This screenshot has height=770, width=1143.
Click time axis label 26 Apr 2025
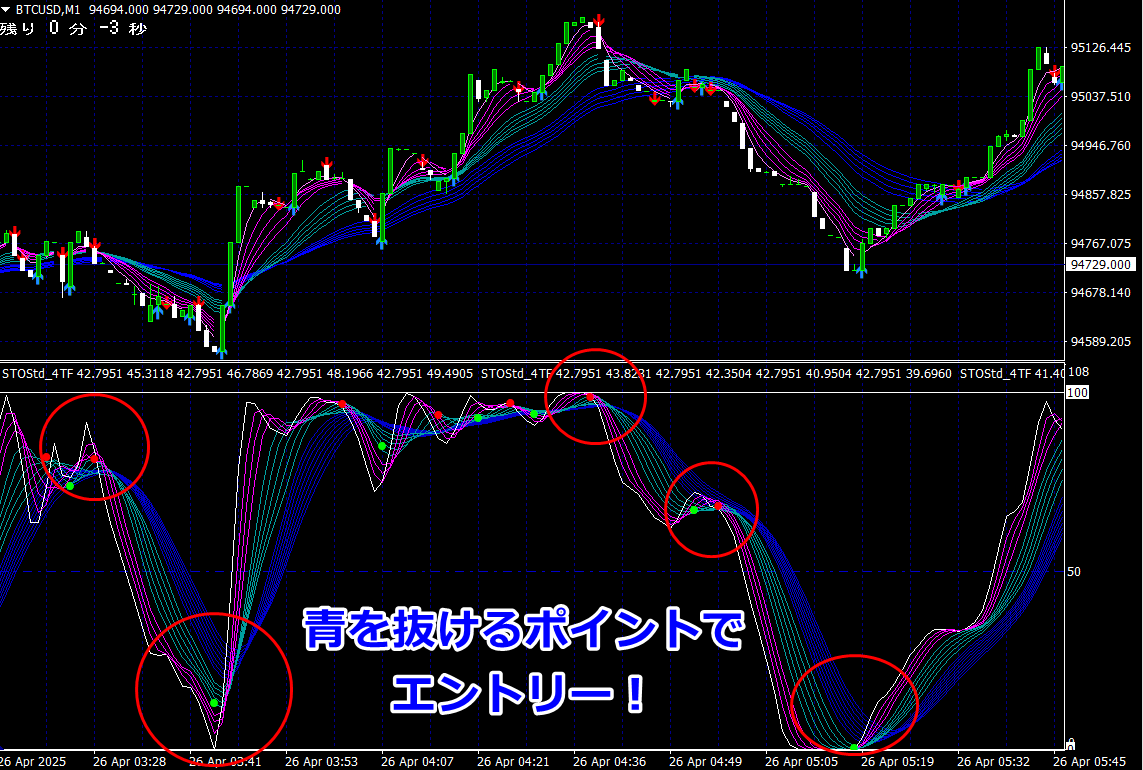(33, 761)
